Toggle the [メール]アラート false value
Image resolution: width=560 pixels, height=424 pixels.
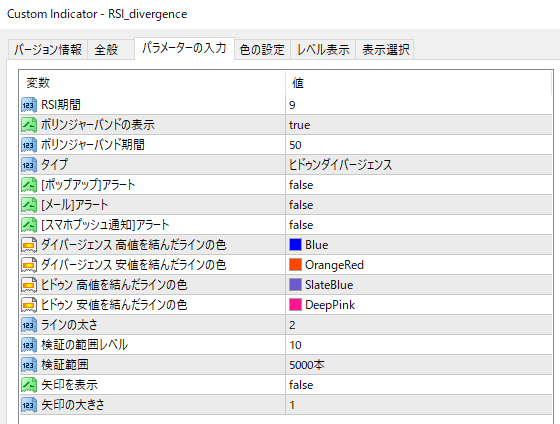(x=419, y=205)
